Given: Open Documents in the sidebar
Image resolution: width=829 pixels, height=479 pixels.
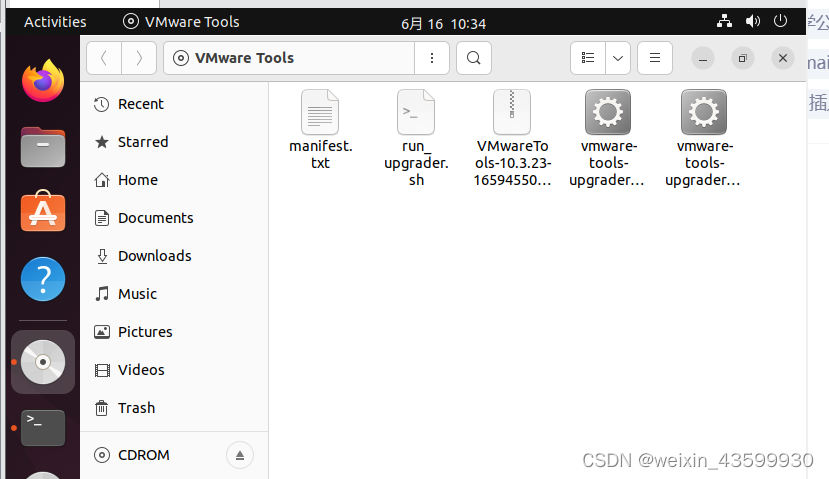Looking at the screenshot, I should 174,218.
